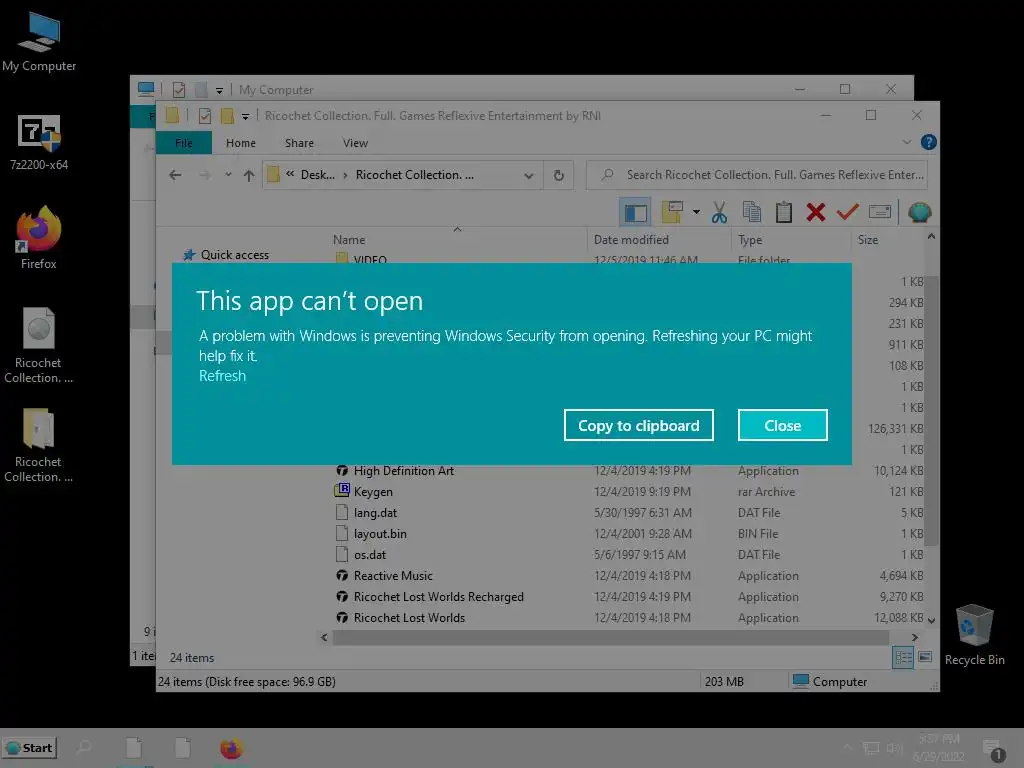The image size is (1024, 768).
Task: Open the Quick Access Toolbar customize dropdown
Action: tap(246, 116)
